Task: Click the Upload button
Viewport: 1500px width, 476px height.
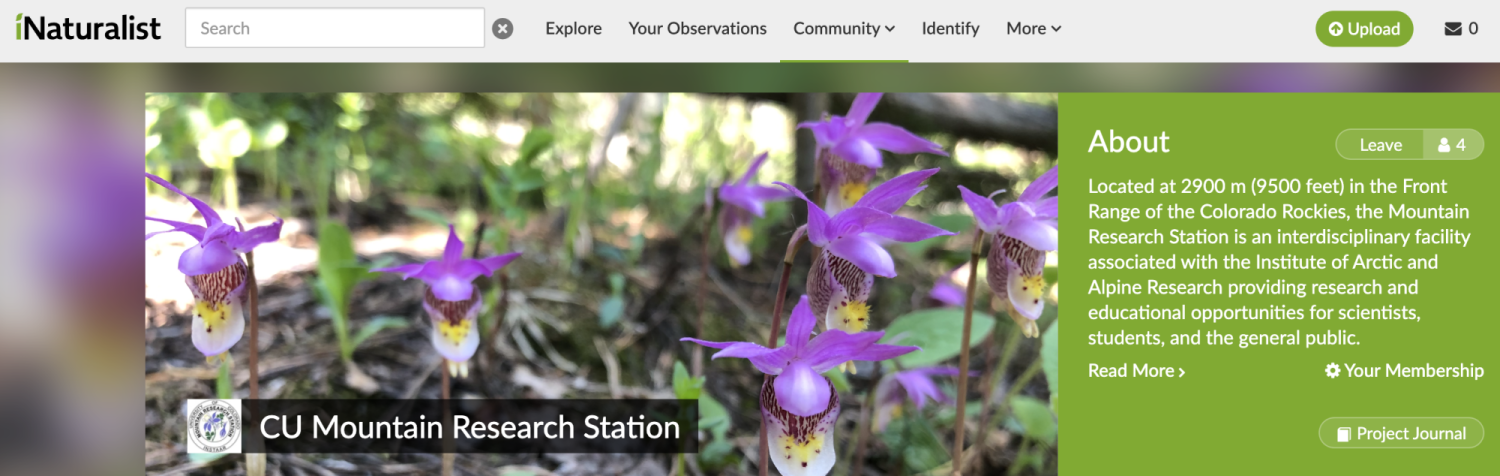Action: tap(1363, 29)
